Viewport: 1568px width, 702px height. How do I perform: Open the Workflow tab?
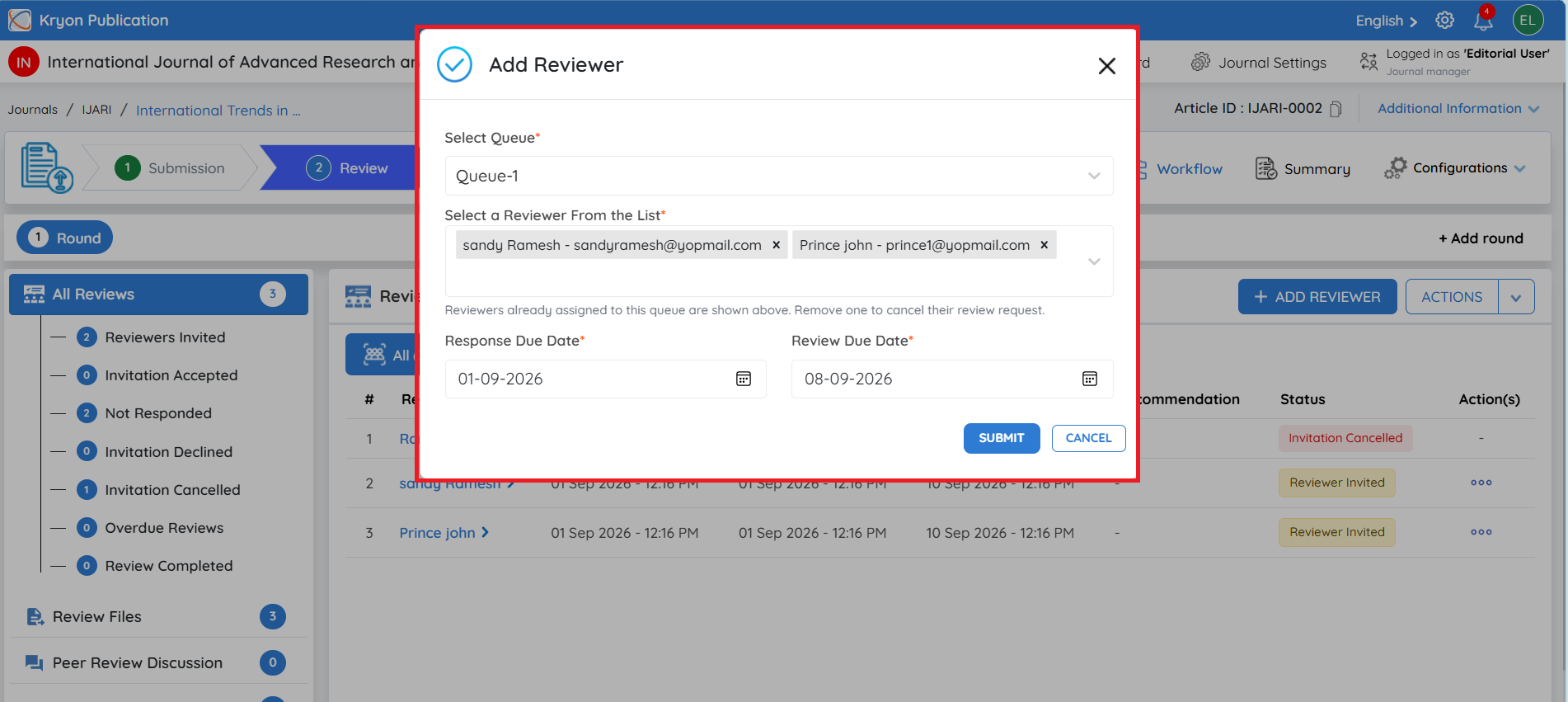[x=1180, y=169]
